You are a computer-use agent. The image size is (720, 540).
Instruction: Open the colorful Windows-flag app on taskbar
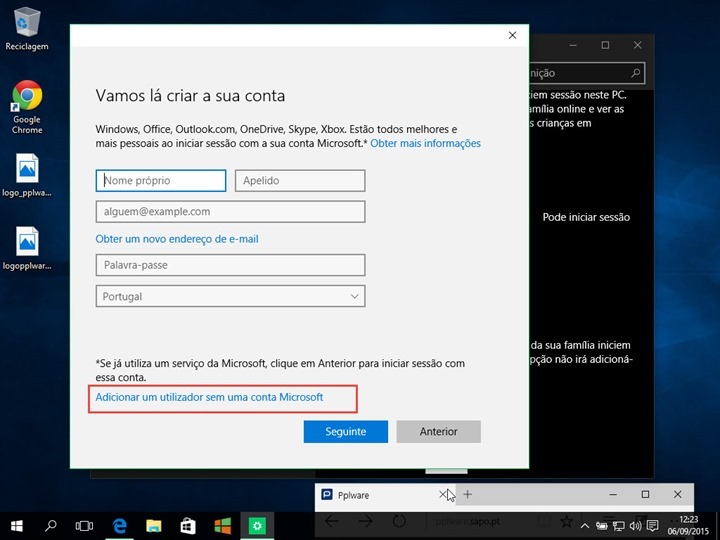click(223, 526)
